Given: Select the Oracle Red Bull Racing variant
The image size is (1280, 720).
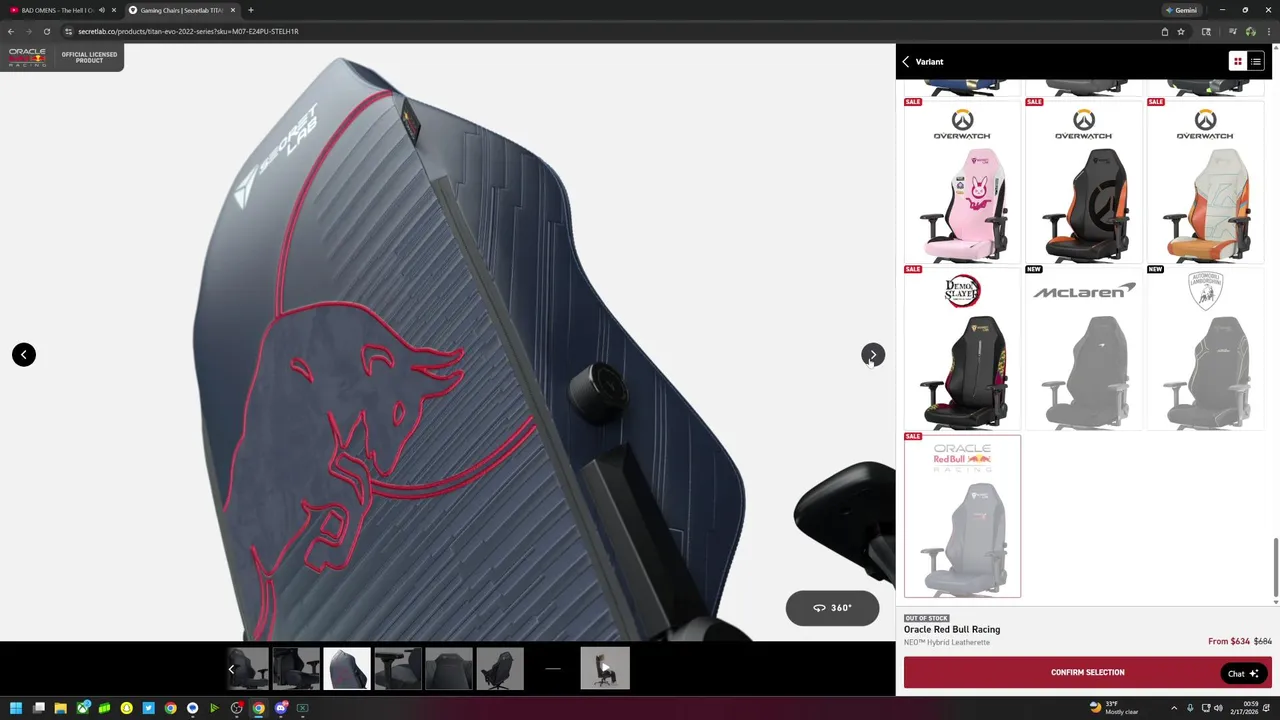Looking at the screenshot, I should 962,516.
